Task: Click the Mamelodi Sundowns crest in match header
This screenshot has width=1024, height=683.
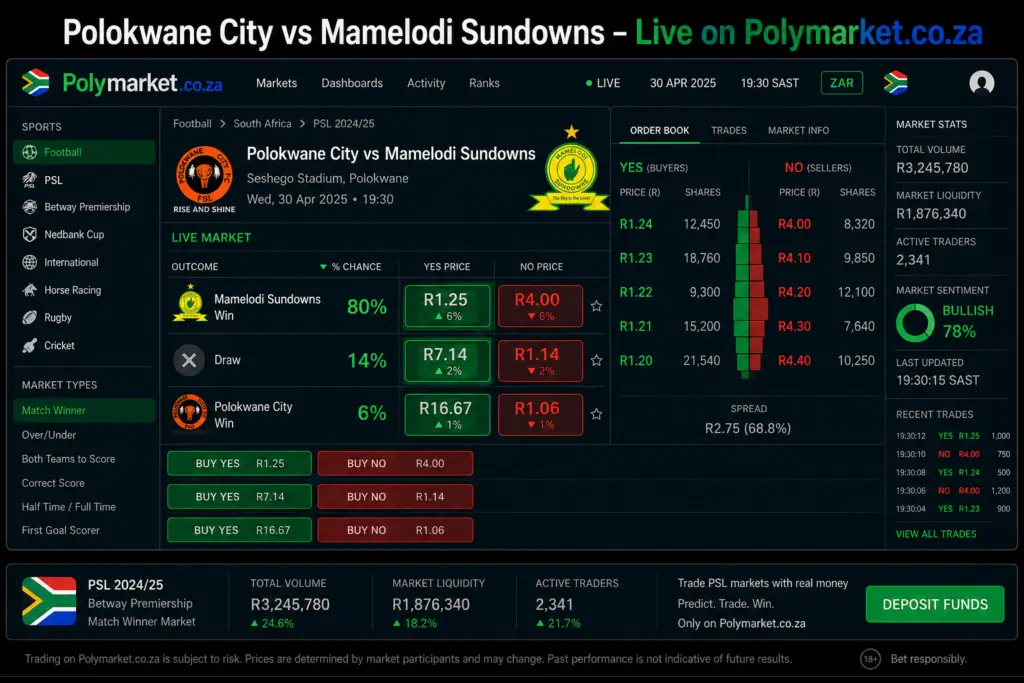Action: coord(571,168)
